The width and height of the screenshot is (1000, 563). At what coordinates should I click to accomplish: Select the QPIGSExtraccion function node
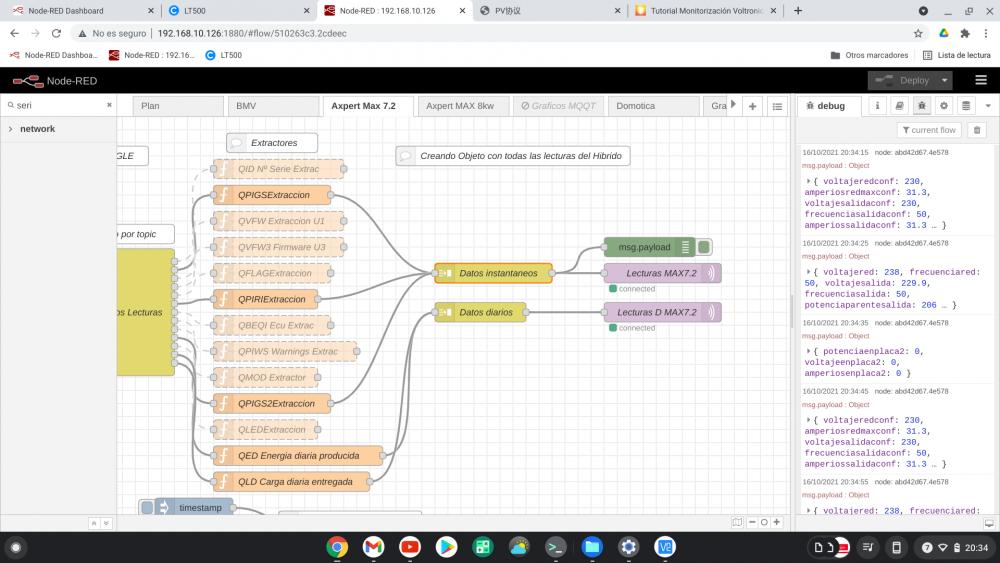pyautogui.click(x=272, y=195)
